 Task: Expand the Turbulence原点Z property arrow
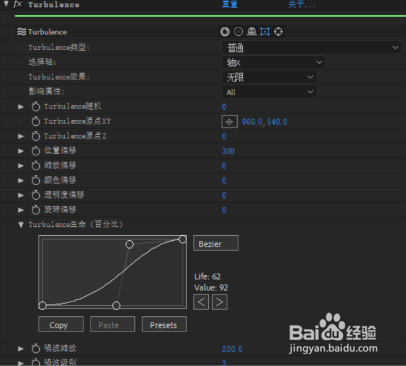click(21, 136)
